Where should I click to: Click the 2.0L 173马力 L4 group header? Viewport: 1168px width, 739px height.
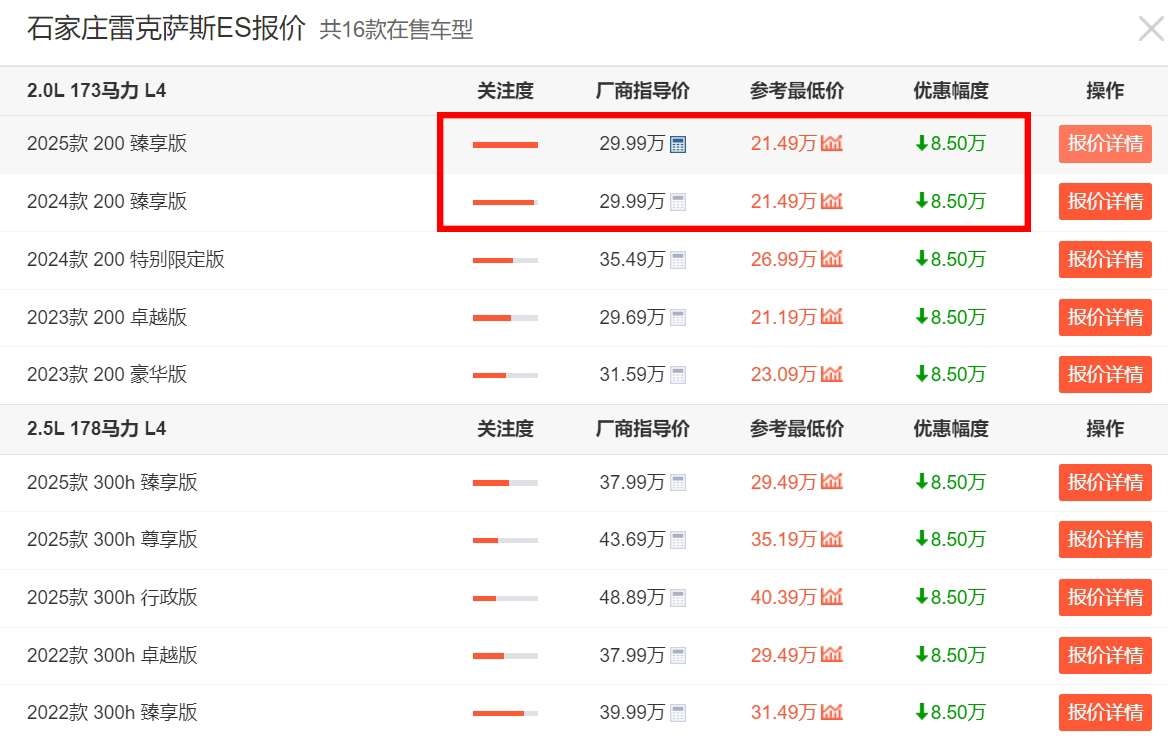pos(97,91)
